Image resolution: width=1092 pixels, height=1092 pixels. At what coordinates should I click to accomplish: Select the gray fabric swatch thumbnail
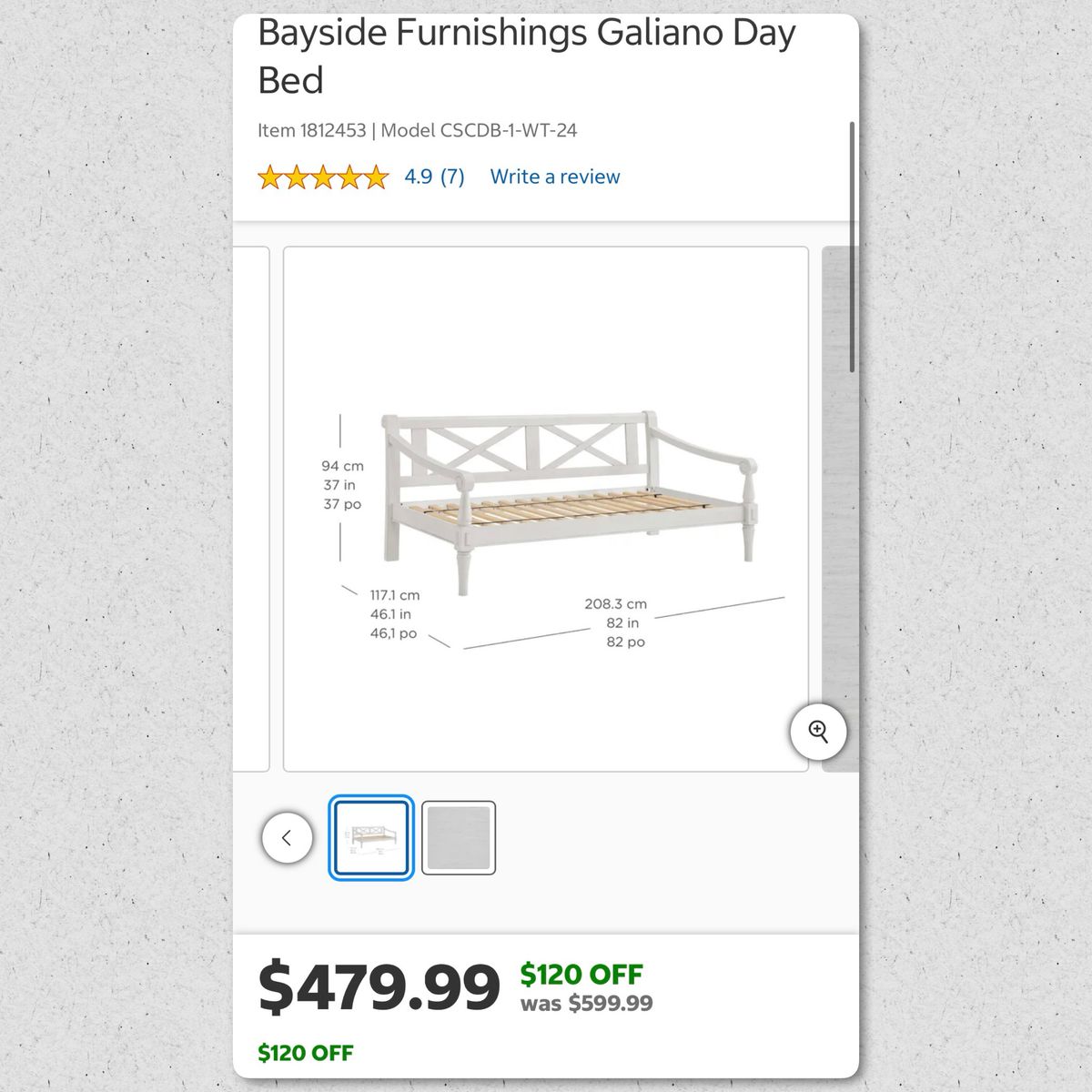(x=459, y=838)
